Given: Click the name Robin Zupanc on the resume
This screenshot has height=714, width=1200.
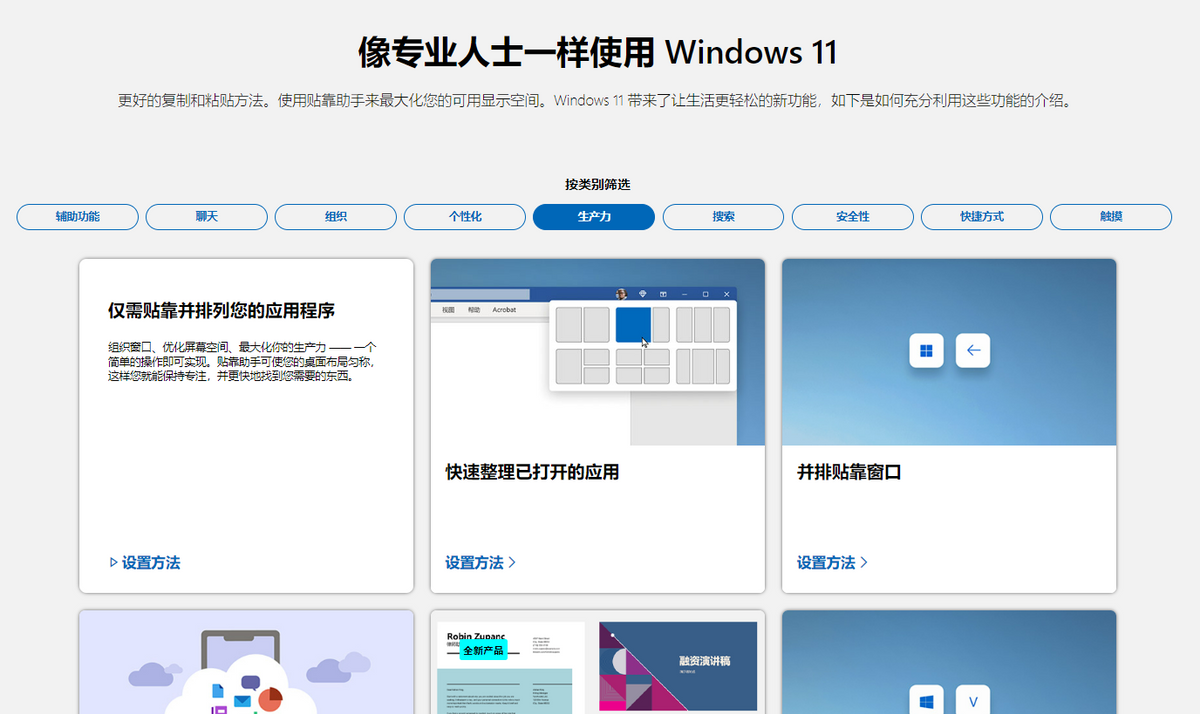Looking at the screenshot, I should [x=476, y=636].
